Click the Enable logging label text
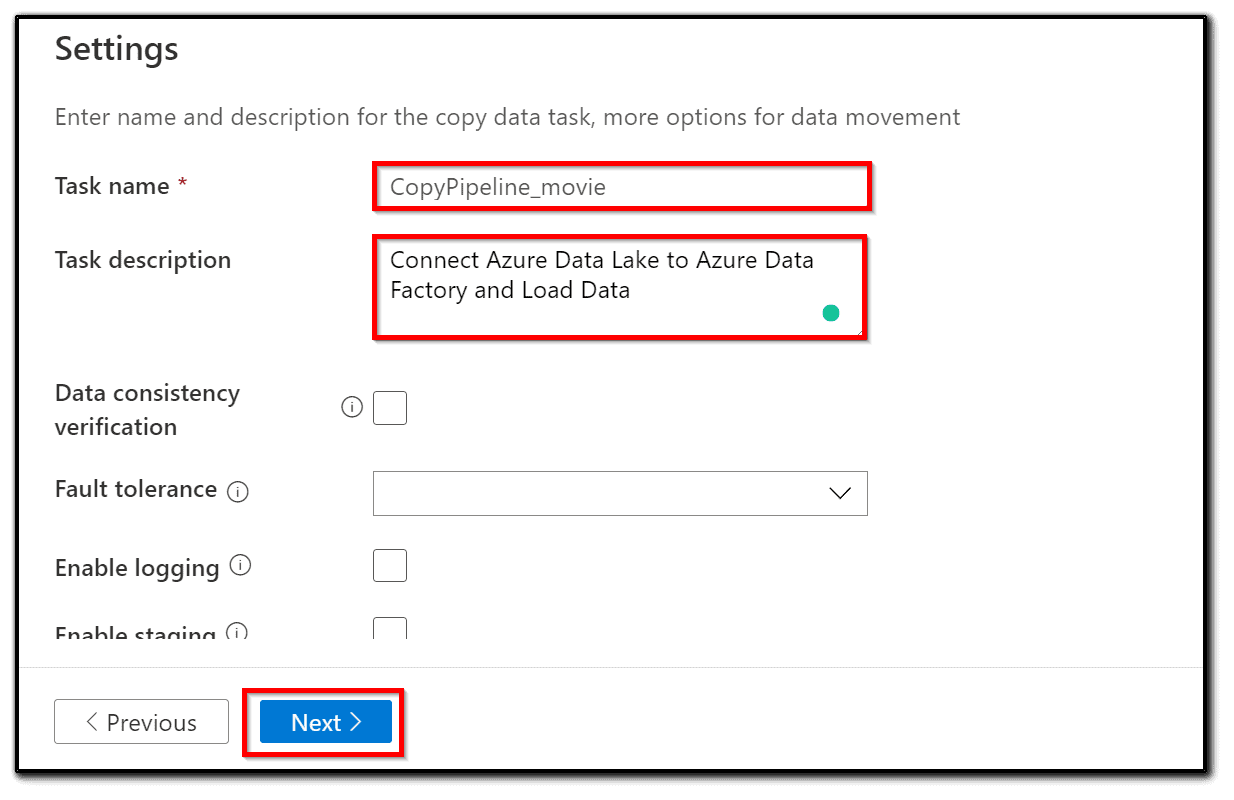The width and height of the screenshot is (1234, 800). (x=137, y=568)
